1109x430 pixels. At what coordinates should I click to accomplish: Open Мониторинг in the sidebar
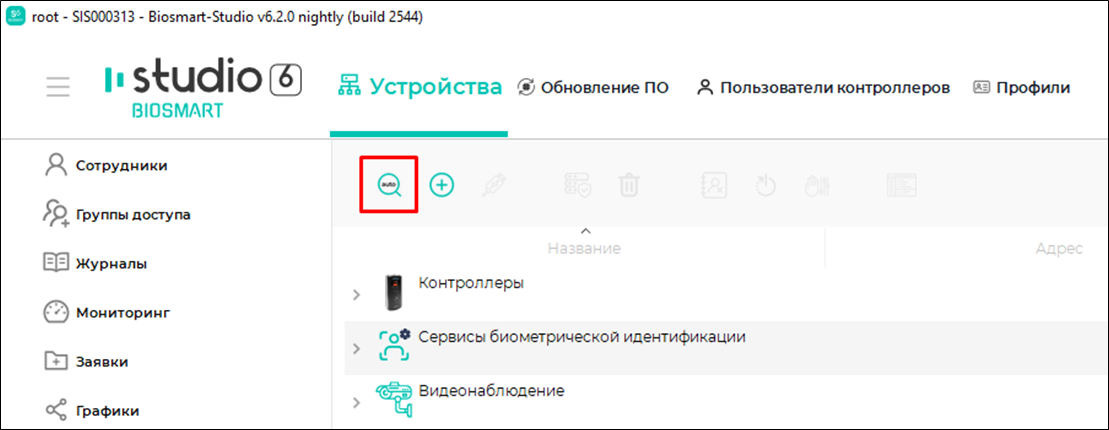(107, 312)
